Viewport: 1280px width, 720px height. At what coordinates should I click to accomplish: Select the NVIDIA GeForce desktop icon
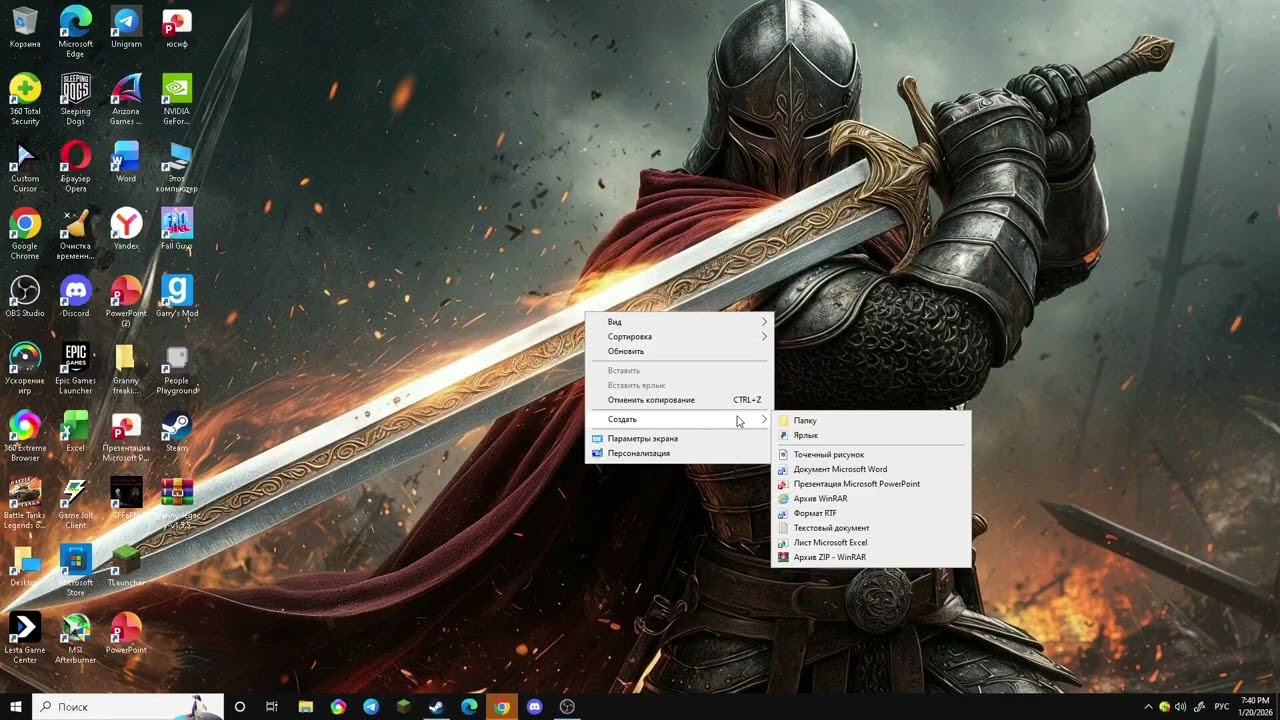pos(176,100)
